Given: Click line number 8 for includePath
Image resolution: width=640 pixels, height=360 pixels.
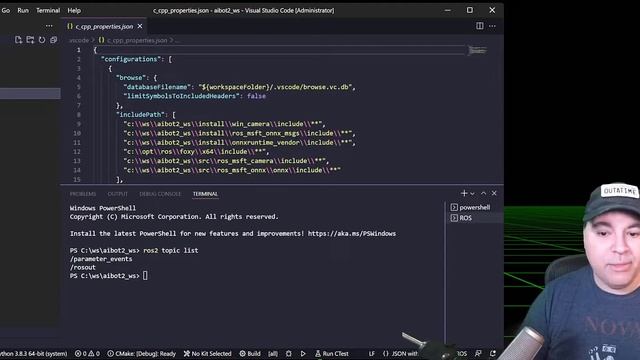Looking at the screenshot, I should tap(78, 115).
